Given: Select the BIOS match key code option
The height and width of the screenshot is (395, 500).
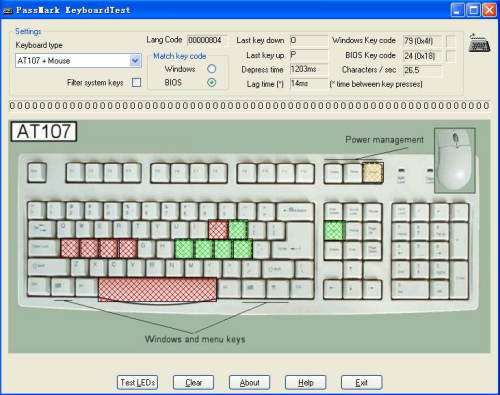Looking at the screenshot, I should tap(211, 82).
